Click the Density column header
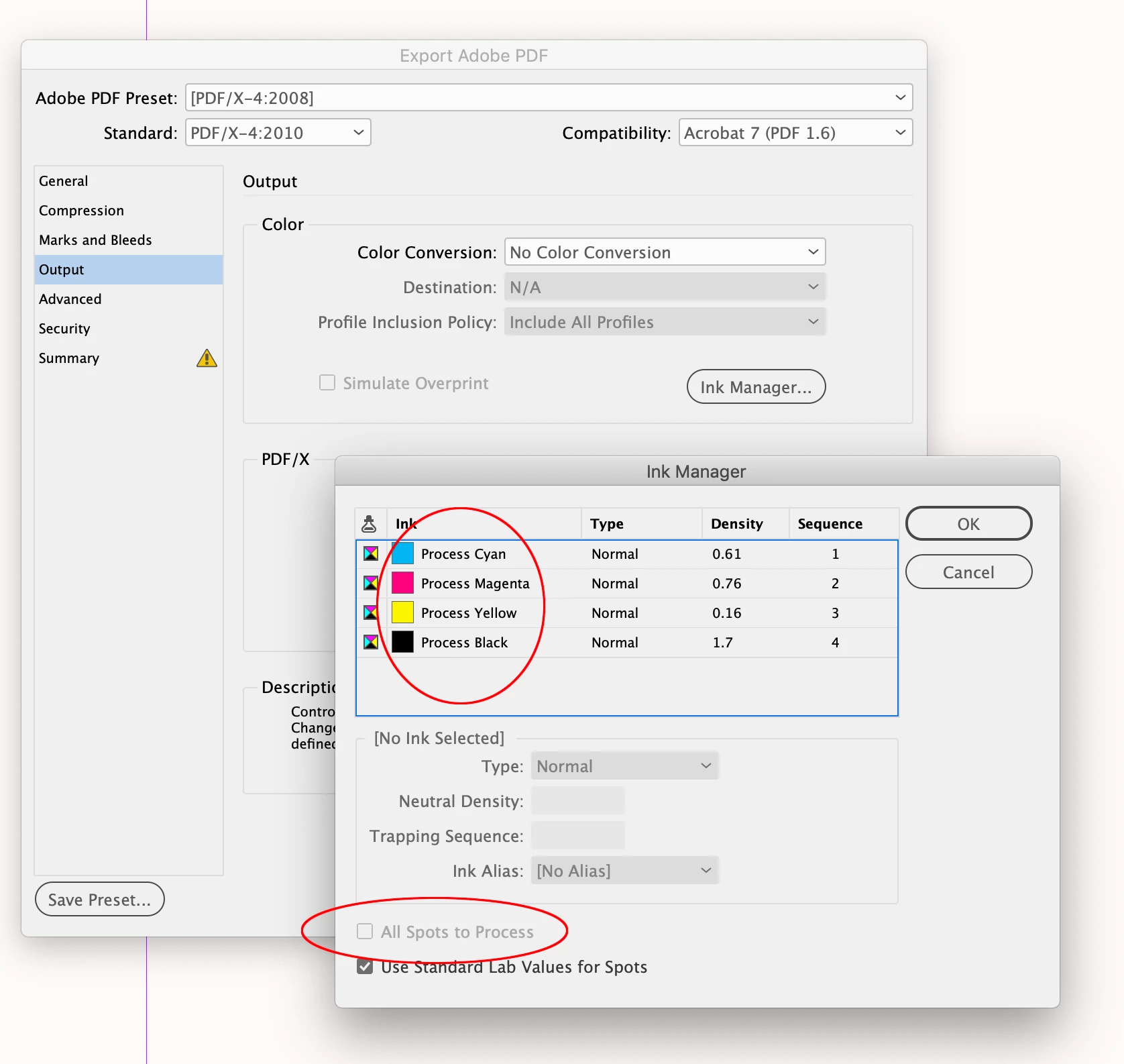1124x1064 pixels. (746, 523)
